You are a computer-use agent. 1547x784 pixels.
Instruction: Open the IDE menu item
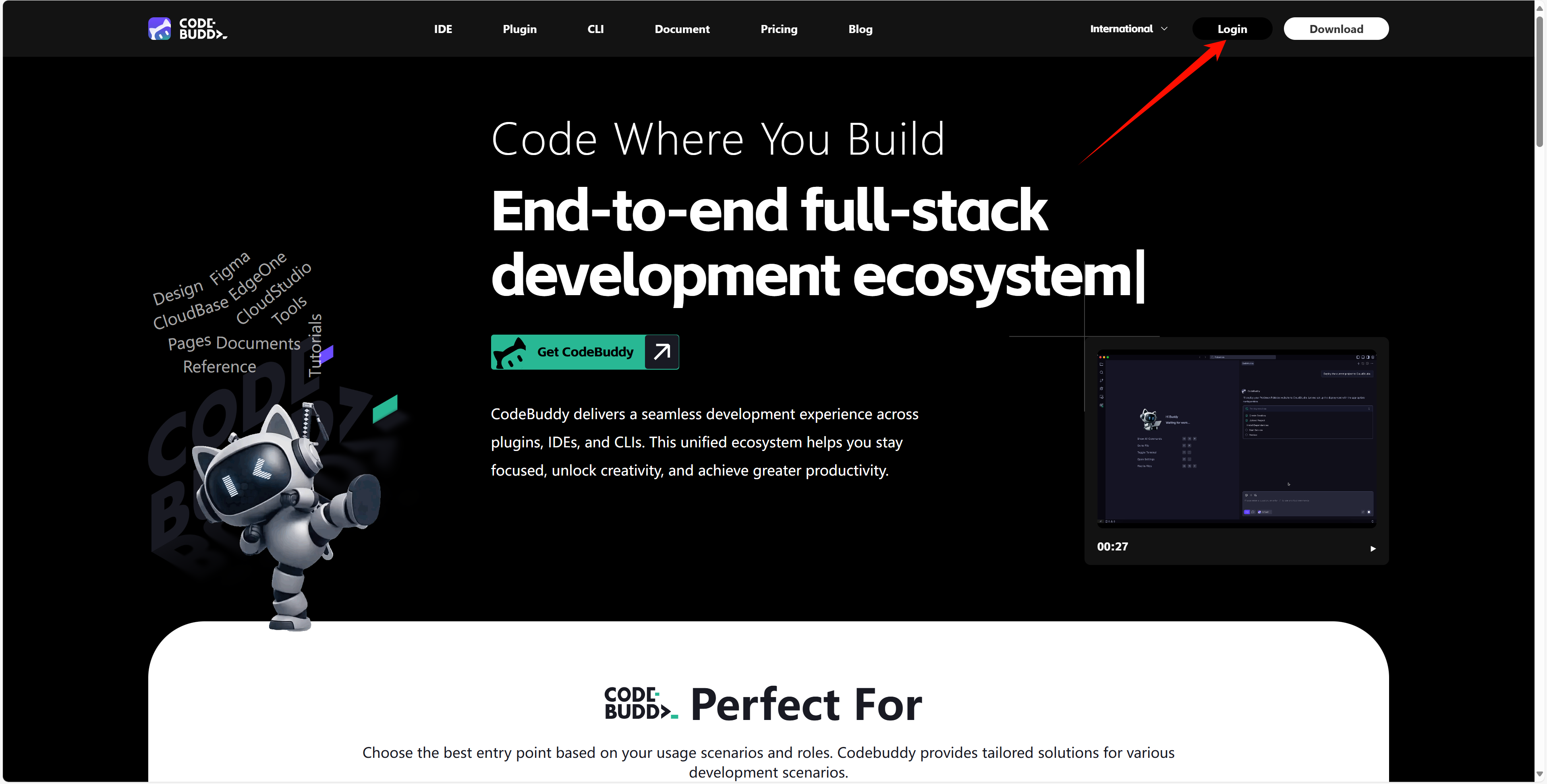(x=443, y=29)
